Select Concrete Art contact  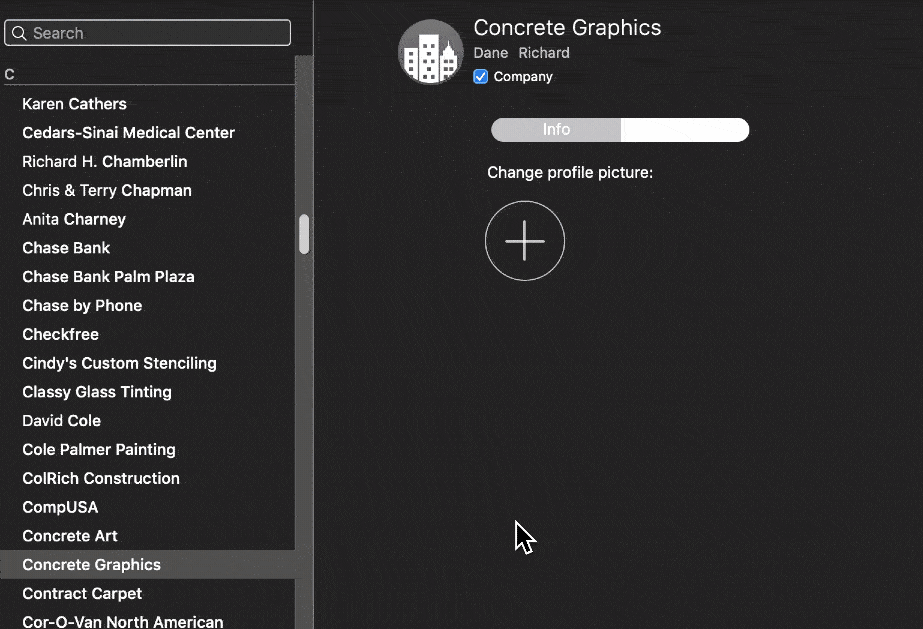point(147,536)
